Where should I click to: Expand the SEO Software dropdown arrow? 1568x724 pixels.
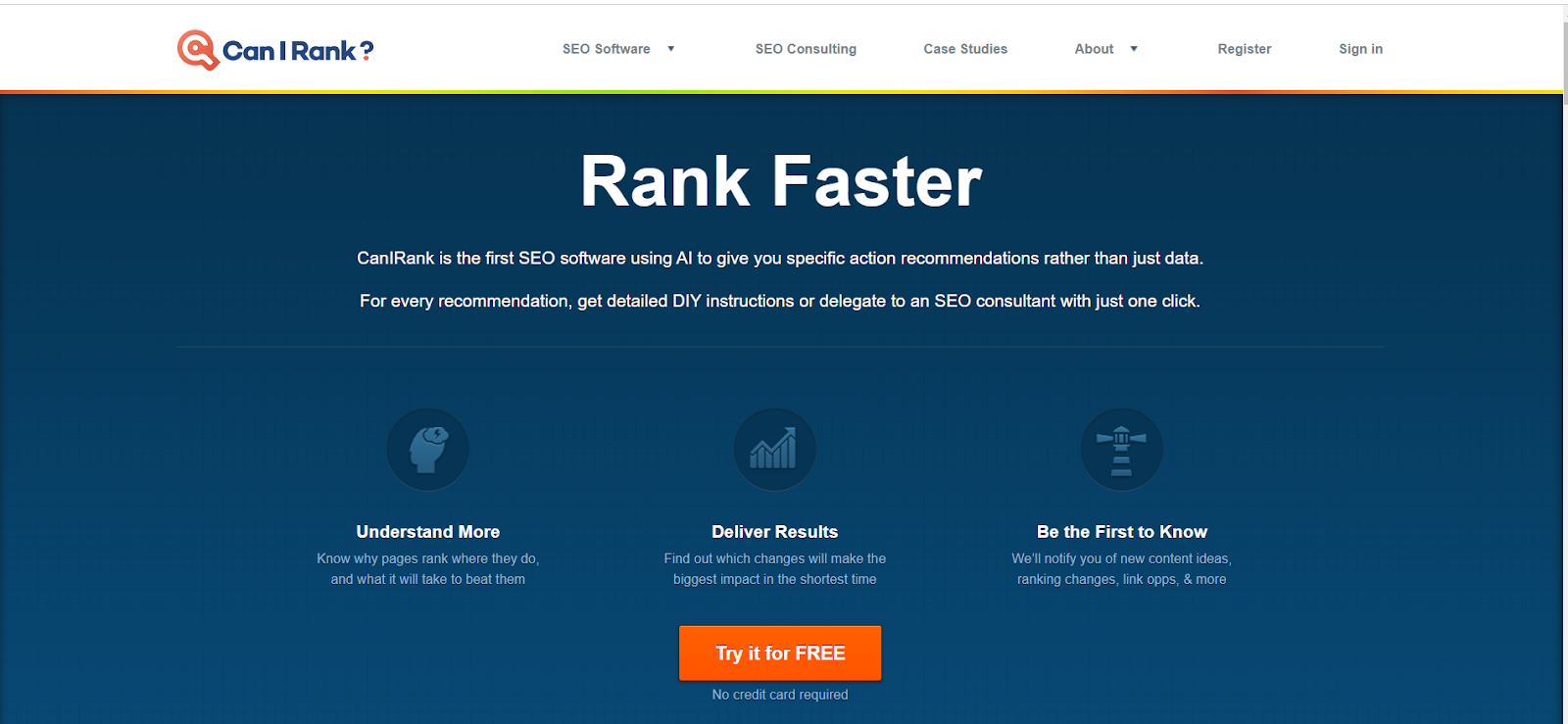pyautogui.click(x=671, y=49)
